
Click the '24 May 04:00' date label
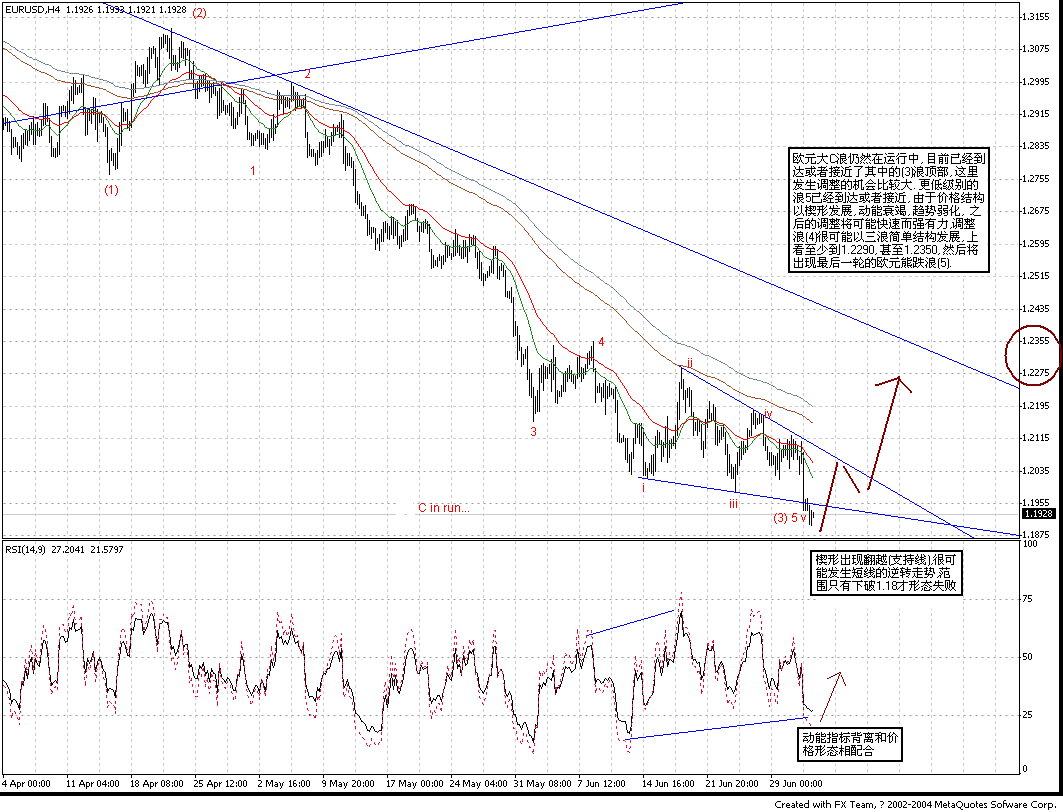tap(477, 784)
